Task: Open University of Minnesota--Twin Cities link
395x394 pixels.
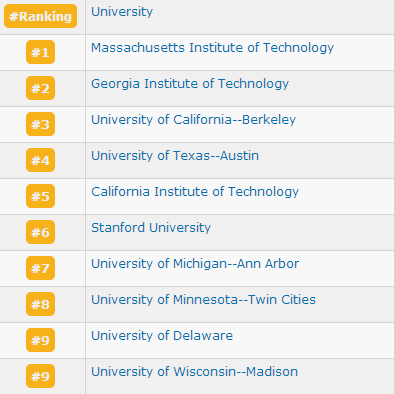Action: click(x=203, y=300)
